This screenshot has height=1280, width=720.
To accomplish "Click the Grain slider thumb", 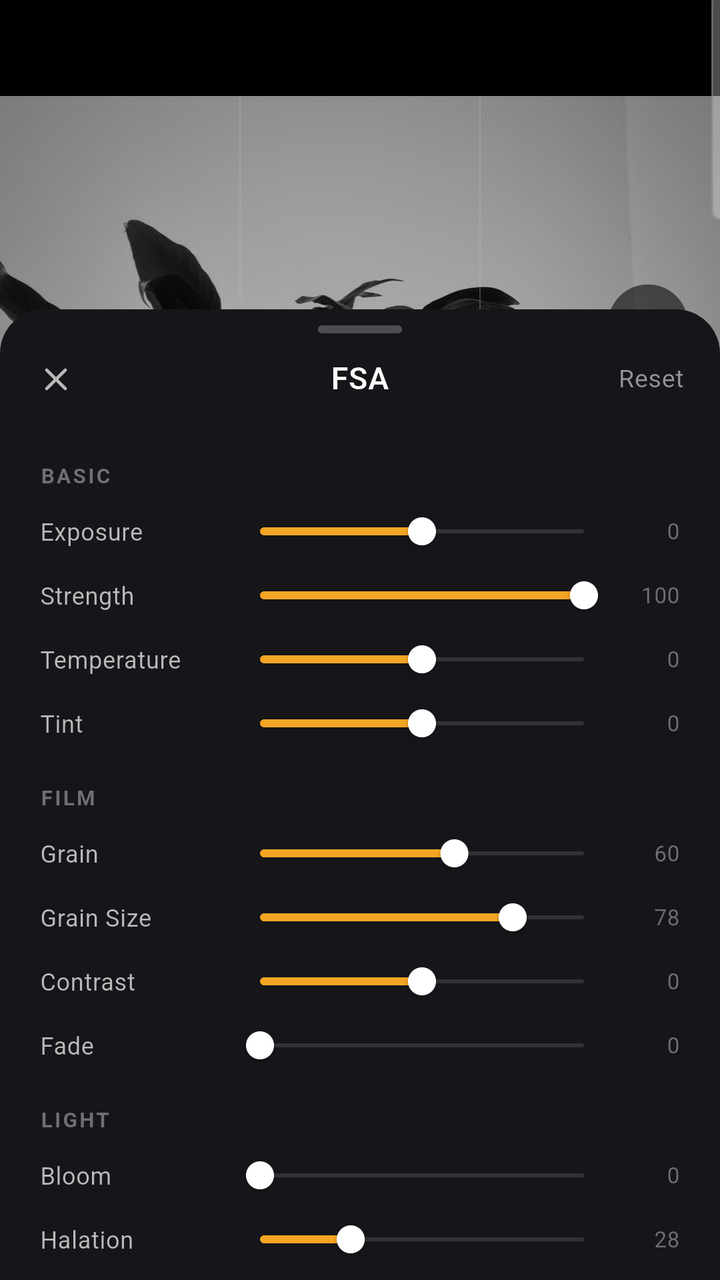I will (454, 854).
